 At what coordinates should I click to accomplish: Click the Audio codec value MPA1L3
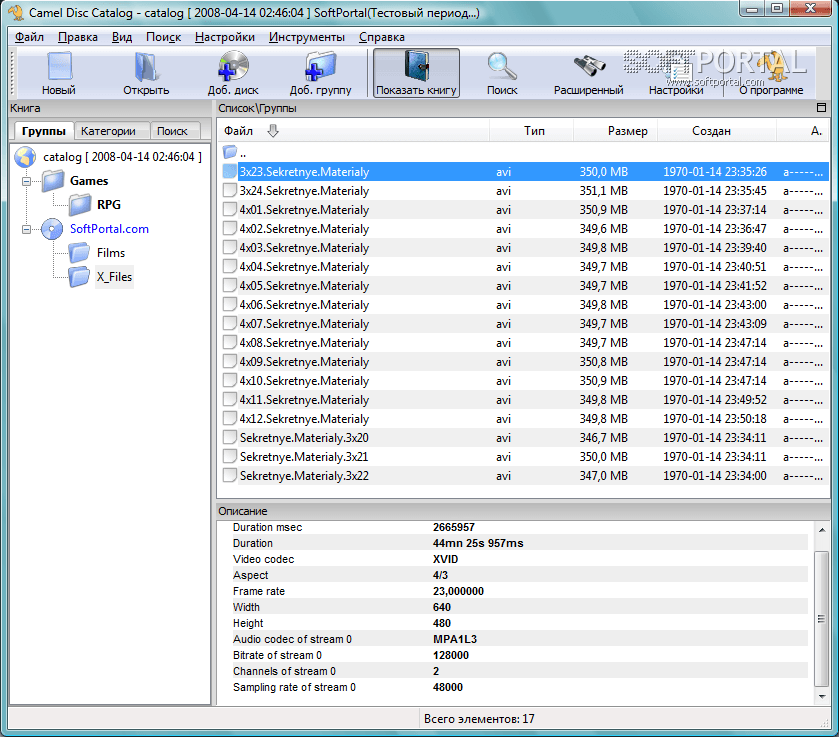454,639
